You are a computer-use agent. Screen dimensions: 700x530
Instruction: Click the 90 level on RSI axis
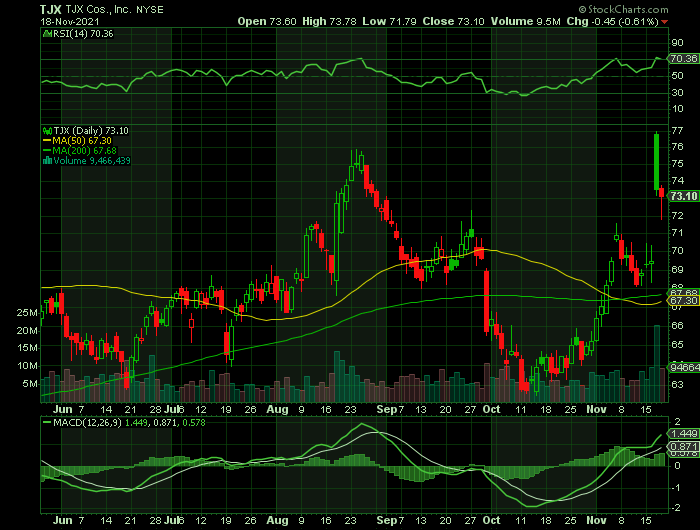pos(677,43)
